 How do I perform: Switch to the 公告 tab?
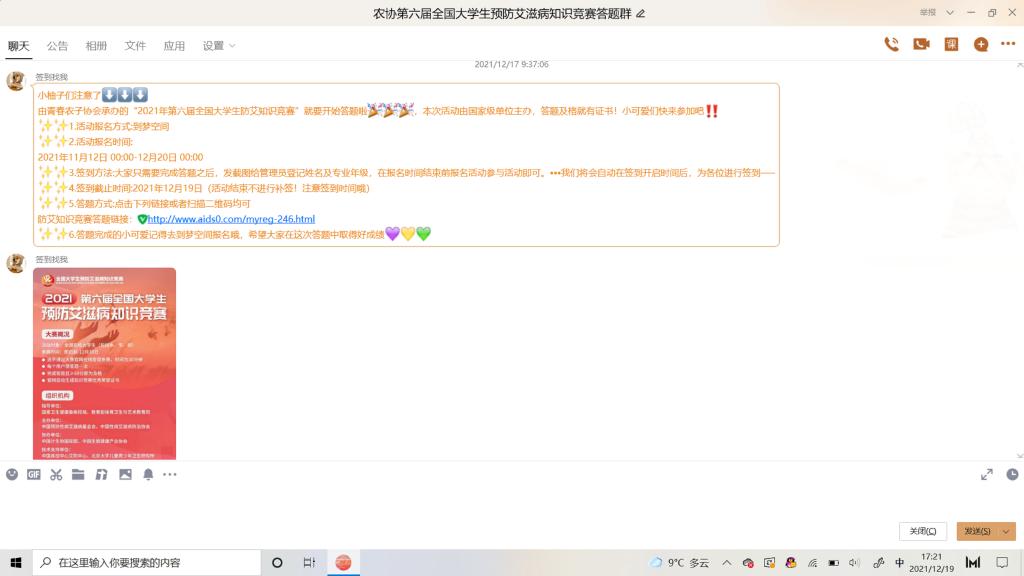(x=57, y=46)
